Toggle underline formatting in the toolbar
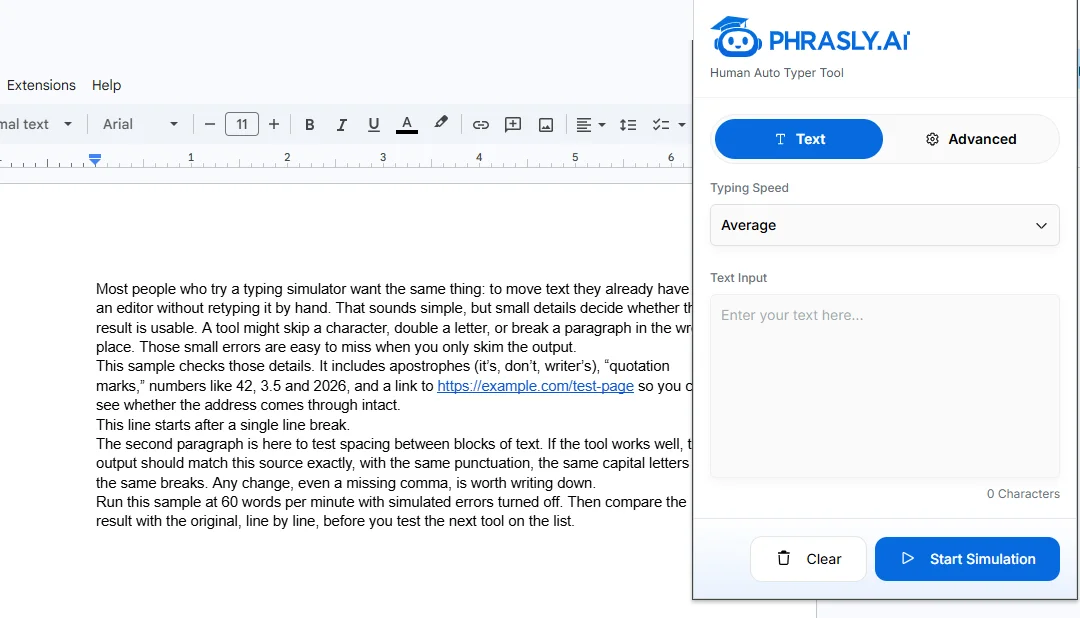 [x=373, y=125]
